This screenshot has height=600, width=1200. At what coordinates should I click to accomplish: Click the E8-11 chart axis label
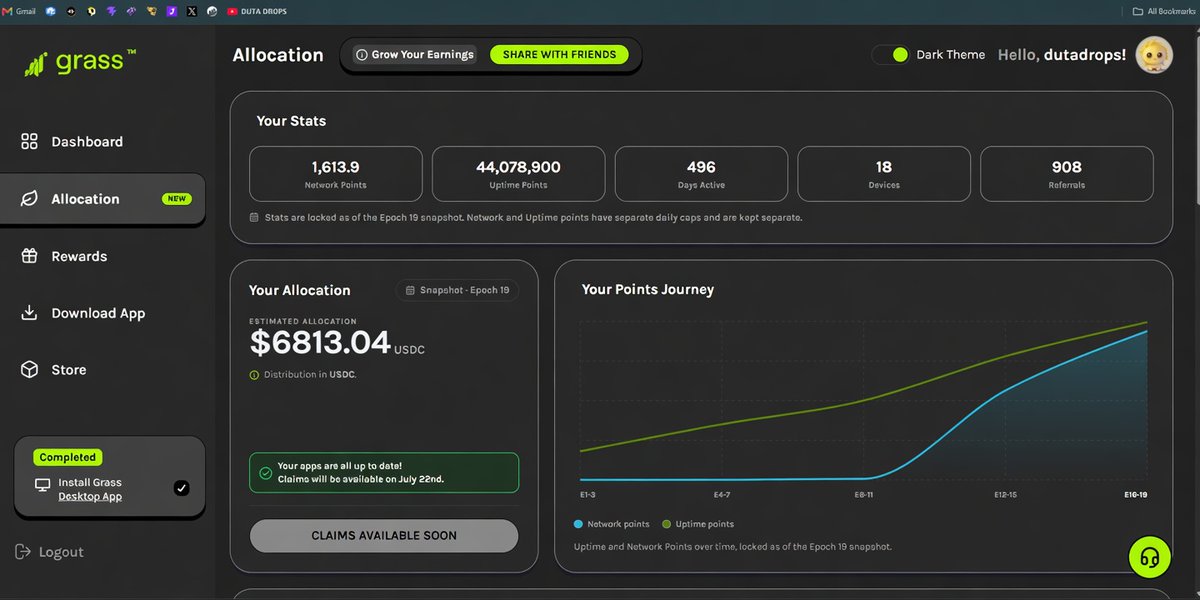[x=865, y=495]
